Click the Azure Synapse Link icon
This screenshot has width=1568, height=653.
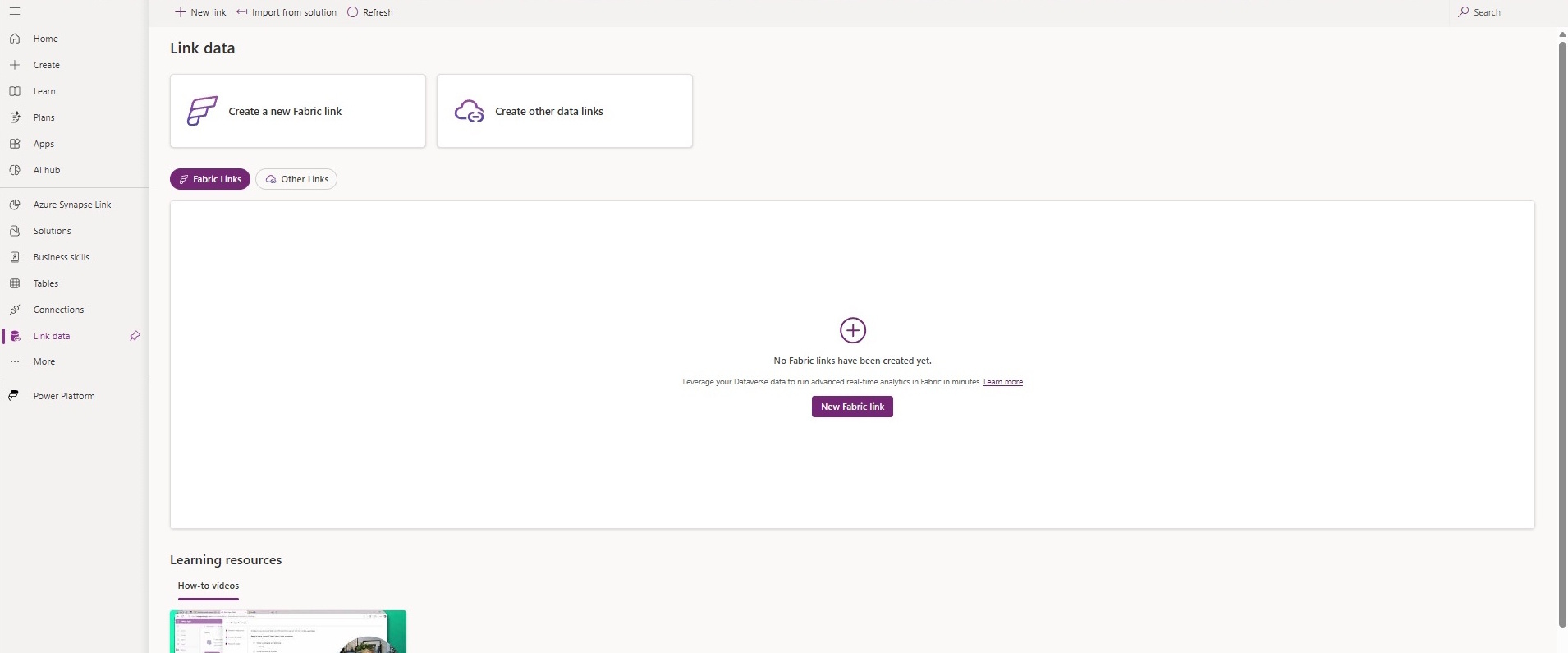click(15, 205)
